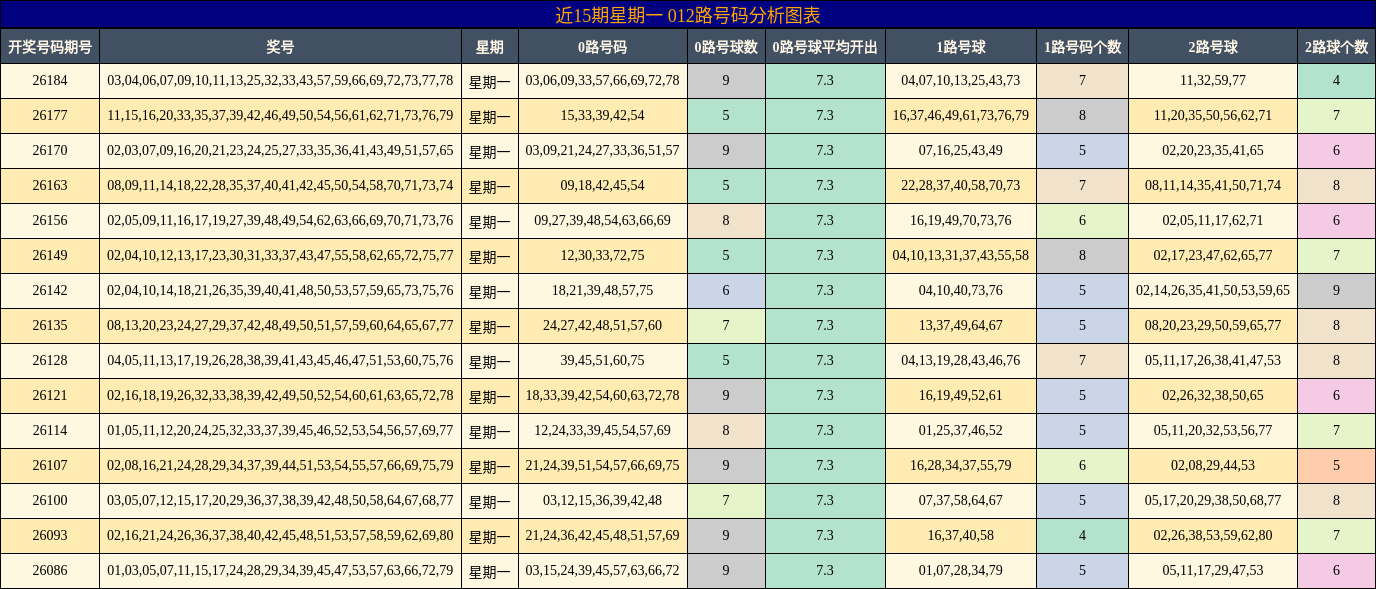Select issue number 26086
This screenshot has height=589, width=1376.
click(50, 571)
